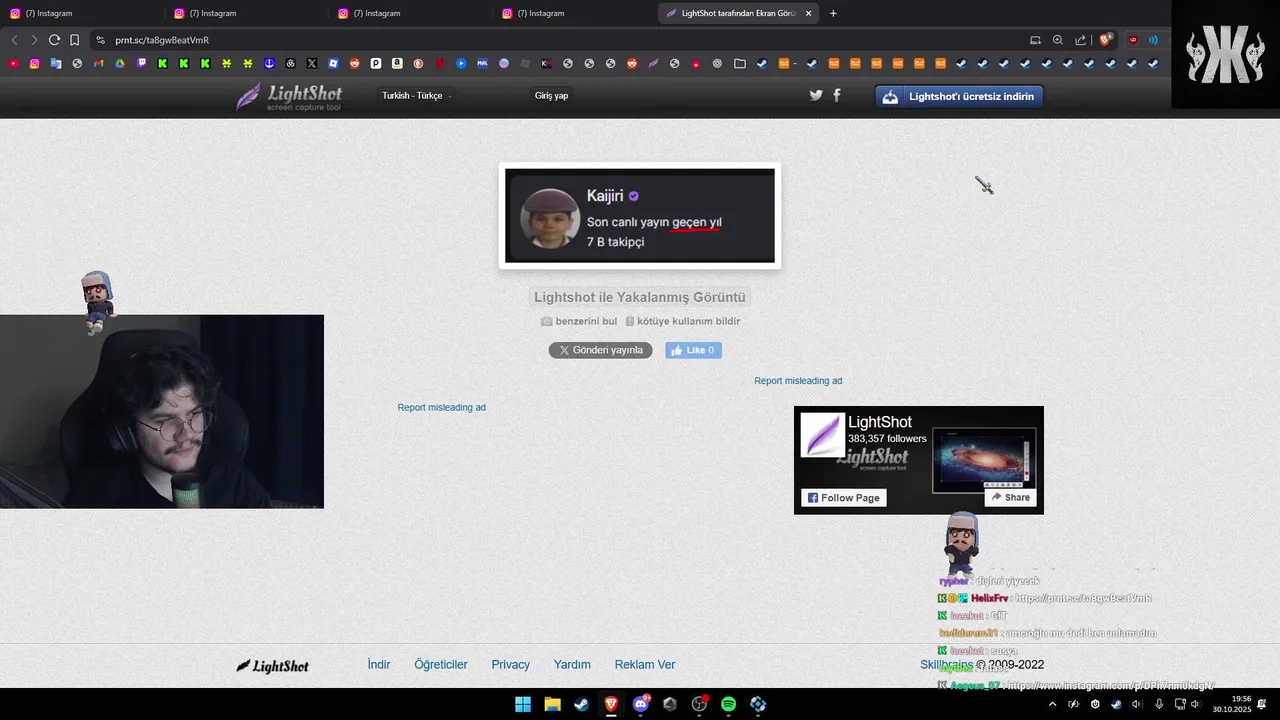Click the Privacy footer link
1280x720 pixels.
511,664
